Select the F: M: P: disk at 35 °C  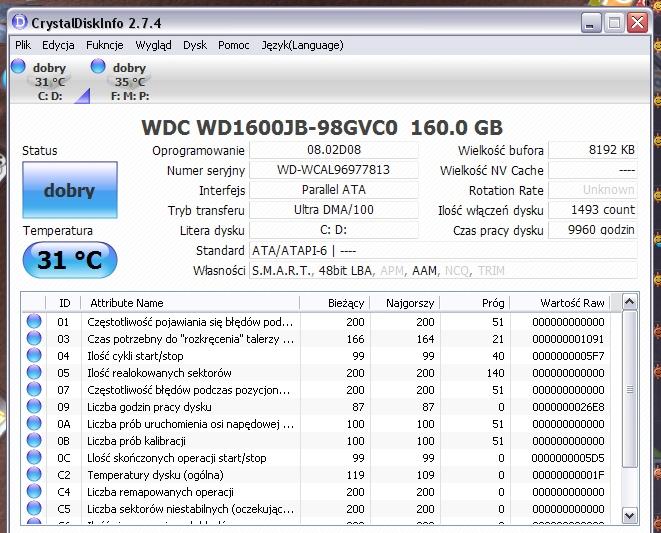(129, 81)
